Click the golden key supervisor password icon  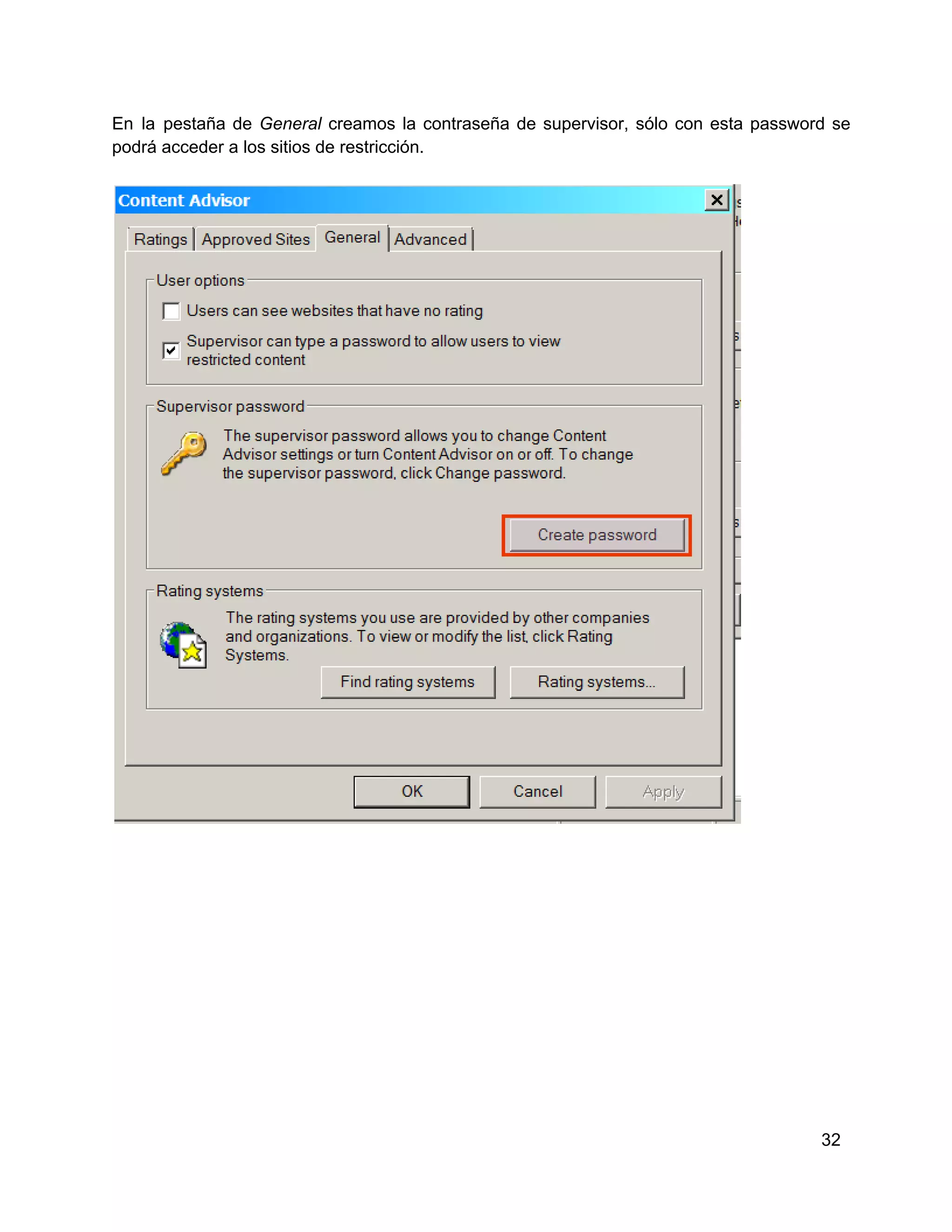[x=184, y=454]
